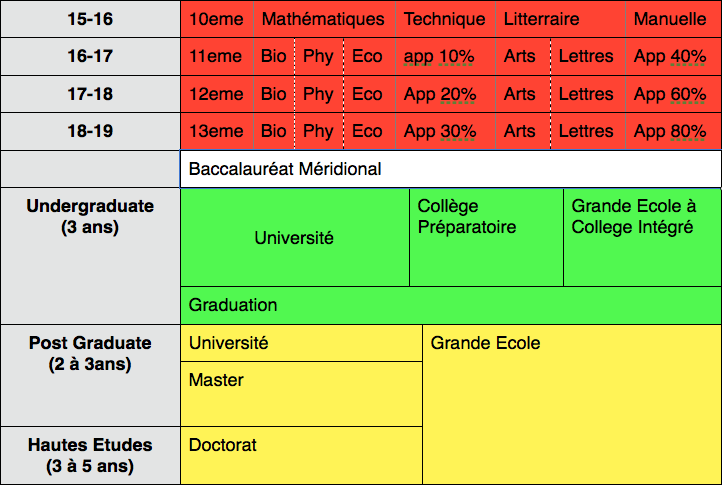The height and width of the screenshot is (486, 722).
Task: Select Manuelle in the 10eme row
Action: pyautogui.click(x=670, y=19)
